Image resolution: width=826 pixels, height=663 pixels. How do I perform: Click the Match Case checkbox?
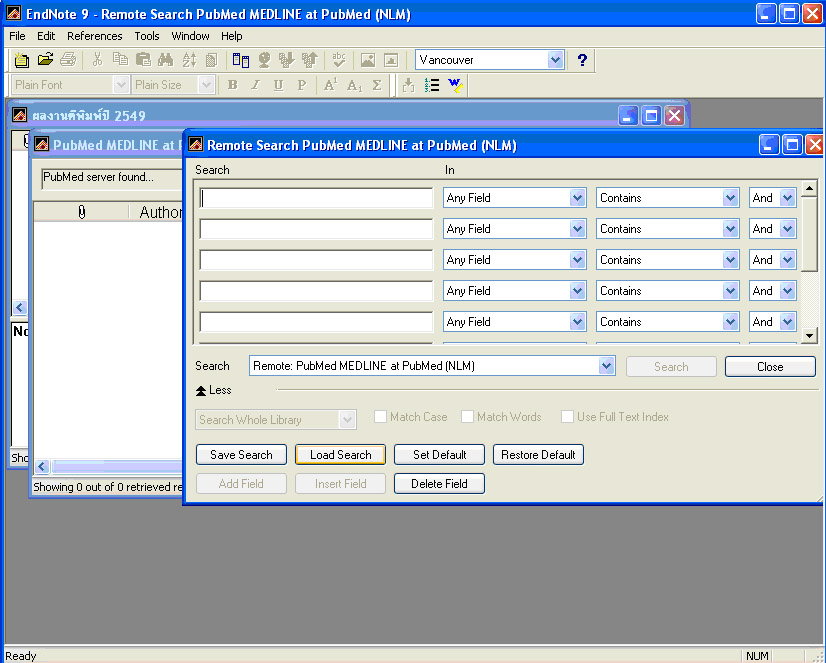click(x=380, y=417)
